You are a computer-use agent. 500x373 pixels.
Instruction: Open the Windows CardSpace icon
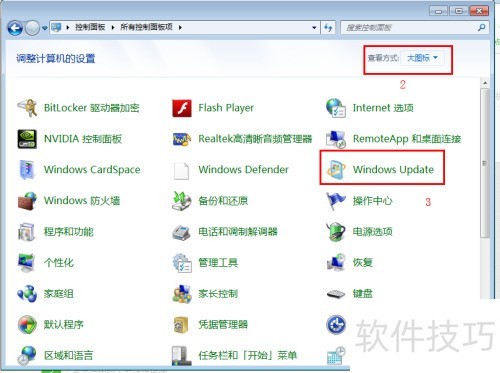(27, 169)
